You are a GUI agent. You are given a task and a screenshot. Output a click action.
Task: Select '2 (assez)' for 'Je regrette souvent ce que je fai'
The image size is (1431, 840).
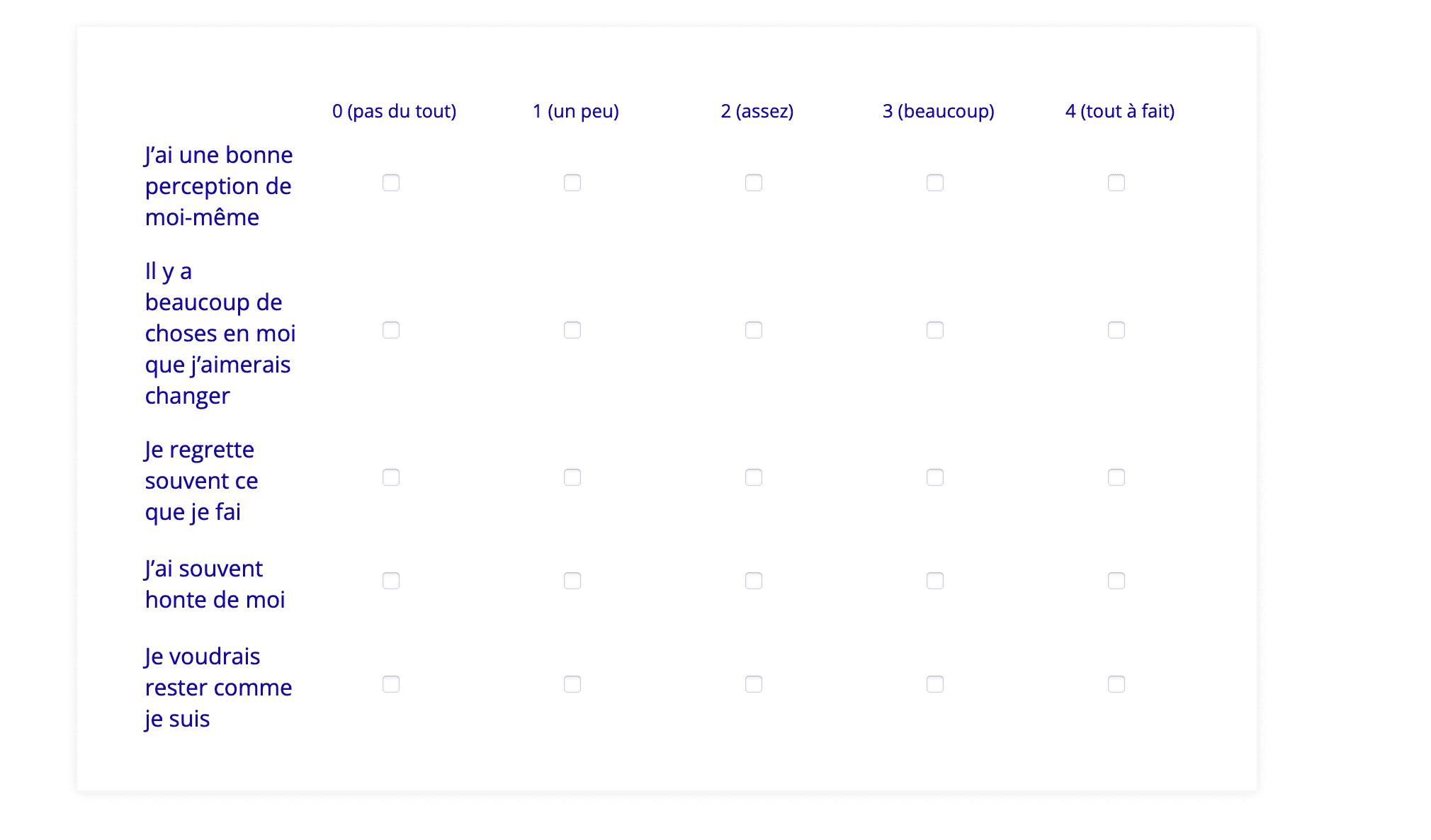(x=754, y=477)
